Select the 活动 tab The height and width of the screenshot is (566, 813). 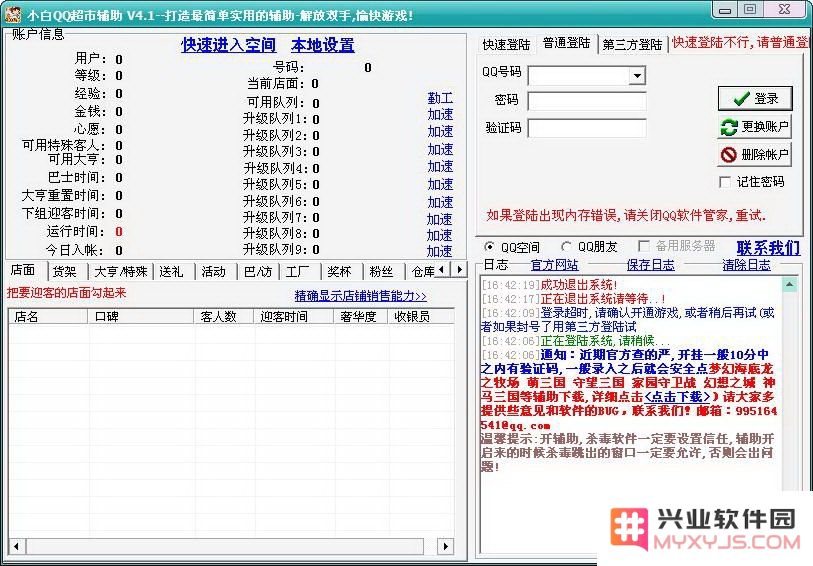214,272
